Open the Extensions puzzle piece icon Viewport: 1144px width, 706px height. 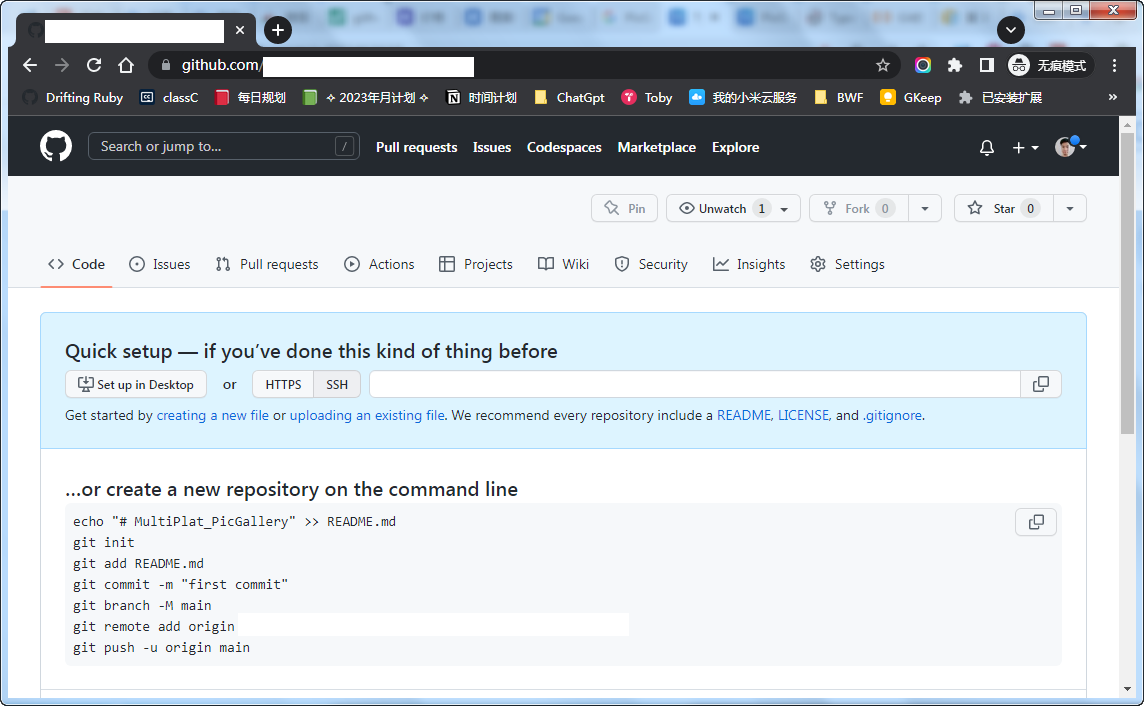point(954,66)
